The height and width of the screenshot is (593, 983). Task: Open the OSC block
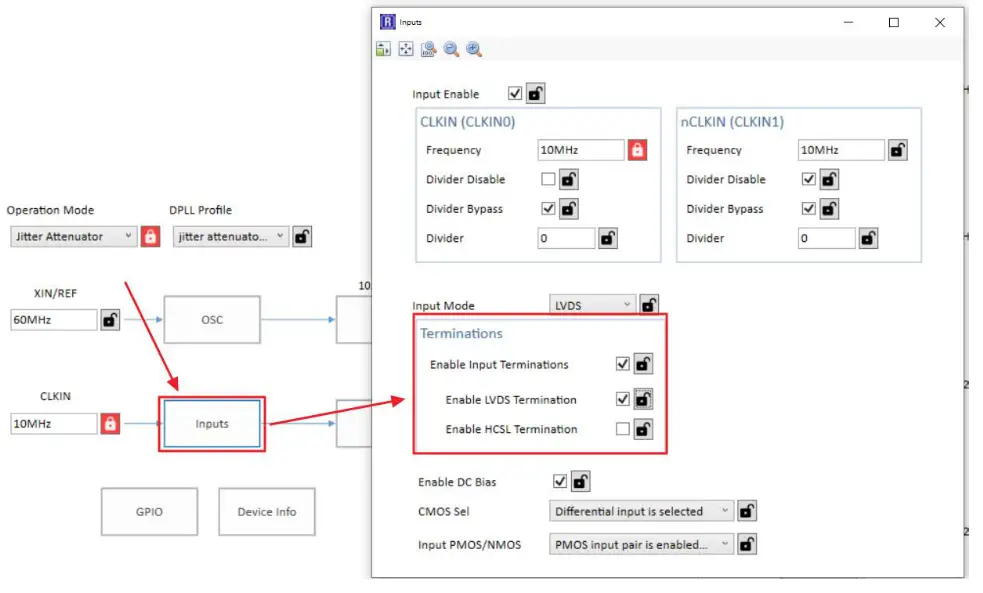coord(212,320)
